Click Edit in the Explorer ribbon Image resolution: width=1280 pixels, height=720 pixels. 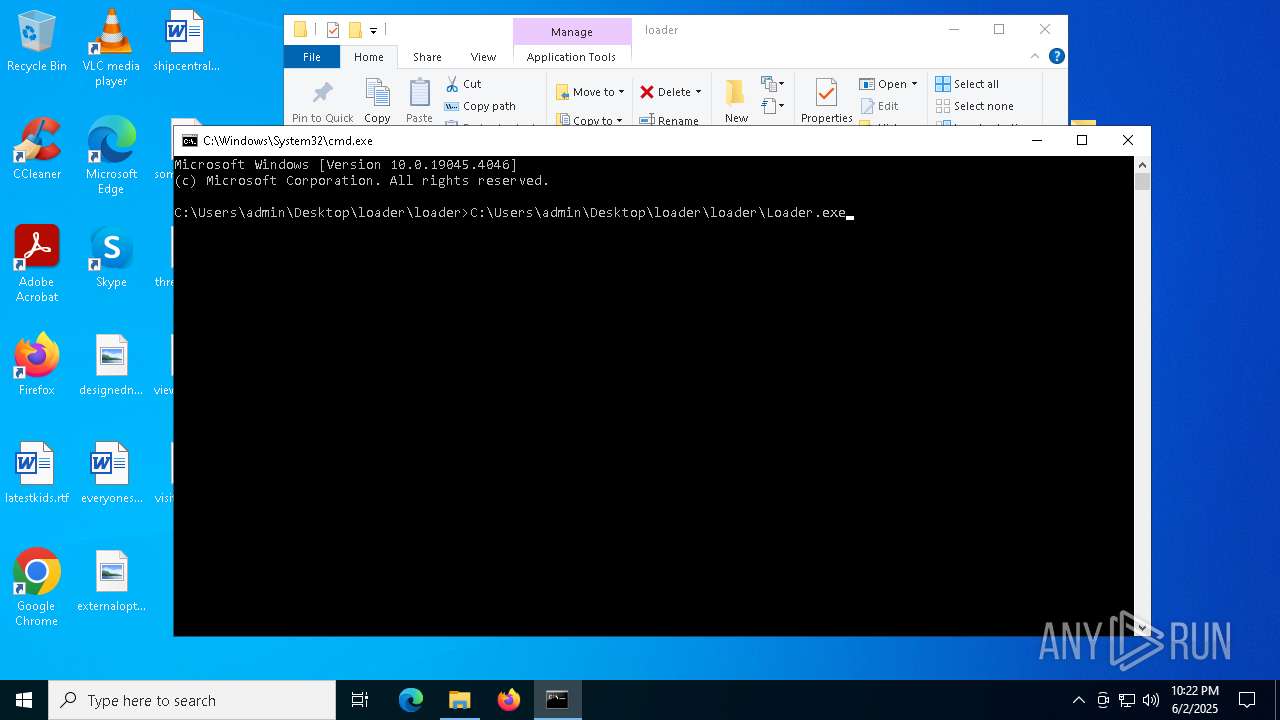(879, 106)
